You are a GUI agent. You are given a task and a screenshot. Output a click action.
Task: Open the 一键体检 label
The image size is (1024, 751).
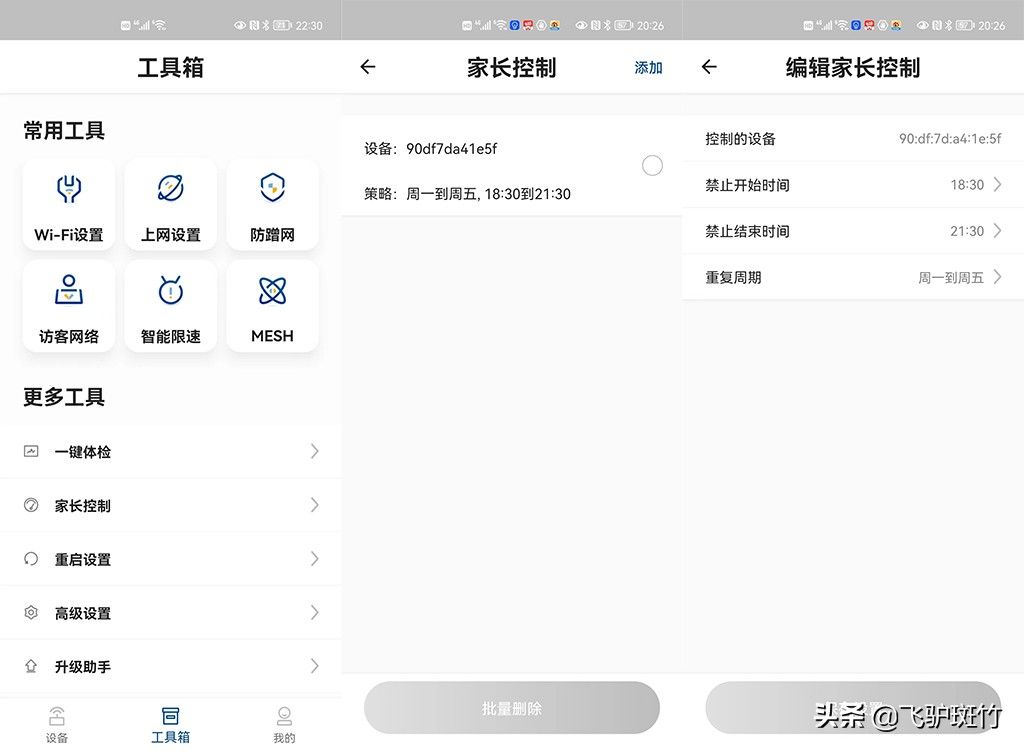83,452
